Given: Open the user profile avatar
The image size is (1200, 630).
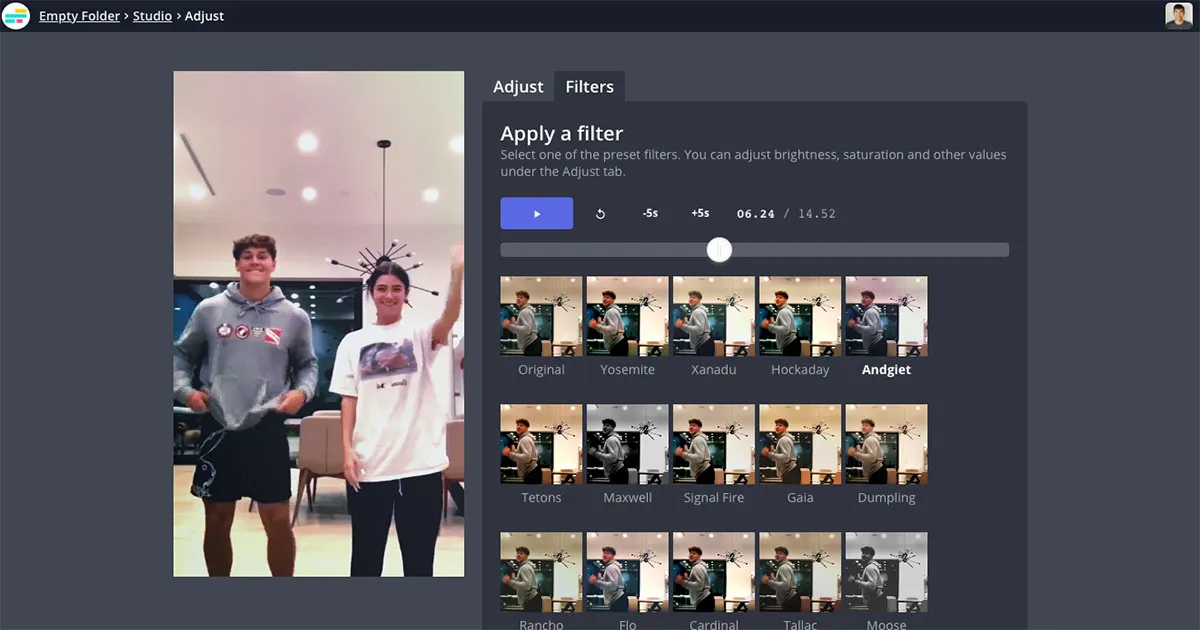Looking at the screenshot, I should click(x=1179, y=16).
